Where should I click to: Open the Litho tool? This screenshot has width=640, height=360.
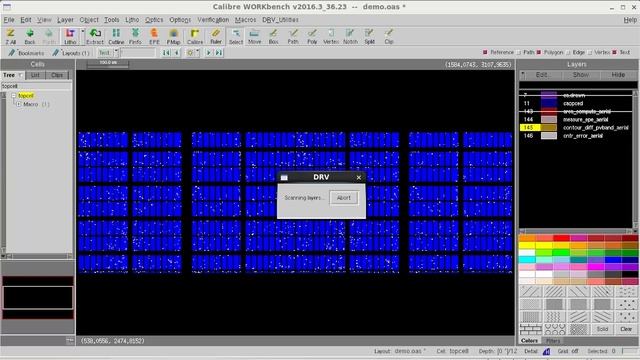[x=70, y=36]
